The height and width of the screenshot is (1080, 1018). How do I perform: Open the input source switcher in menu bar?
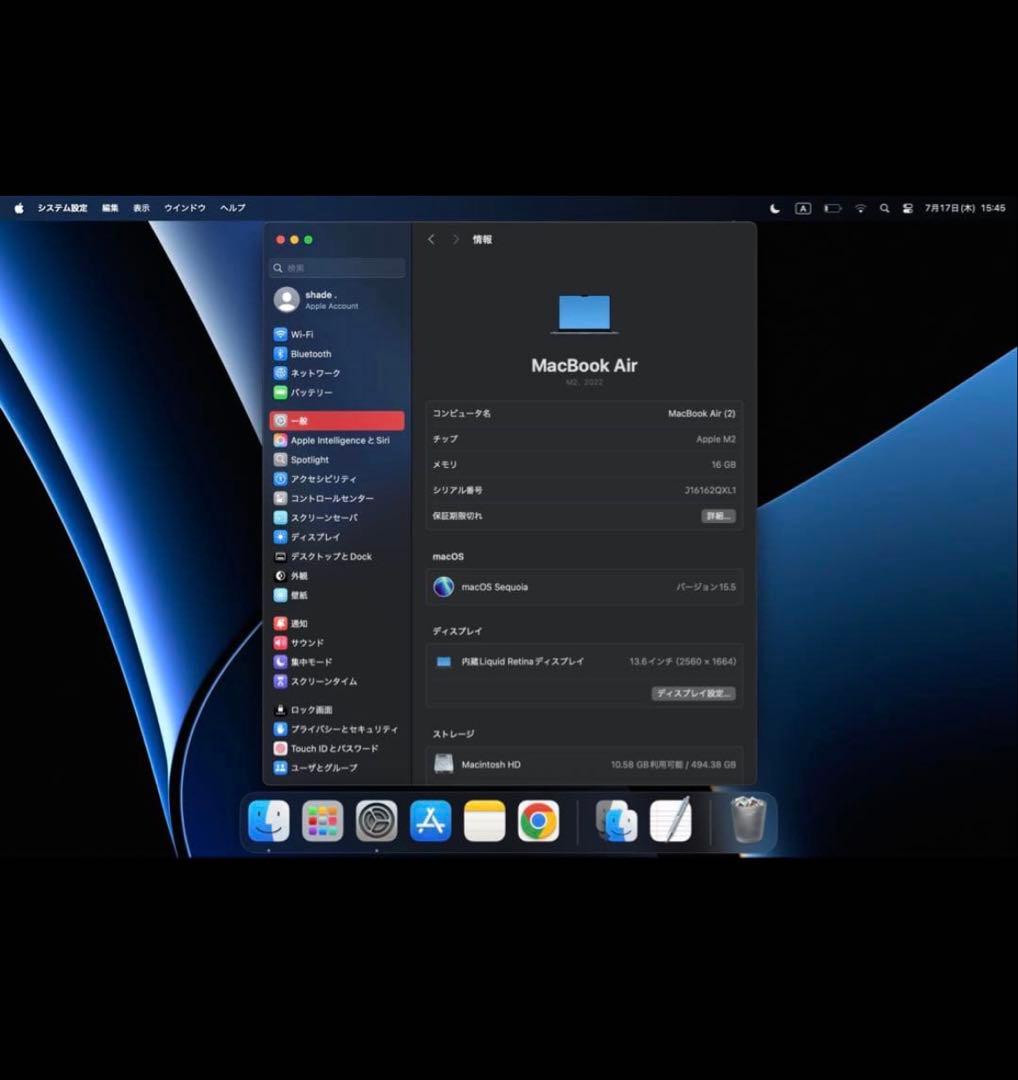[x=802, y=208]
